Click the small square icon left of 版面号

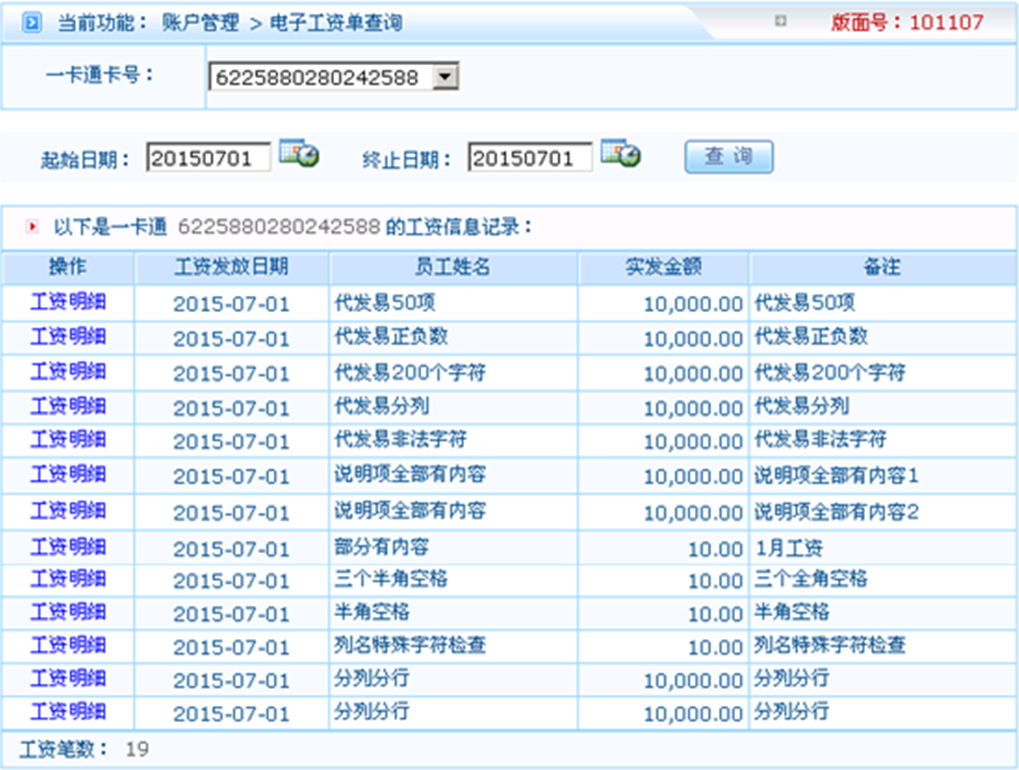pyautogui.click(x=781, y=21)
